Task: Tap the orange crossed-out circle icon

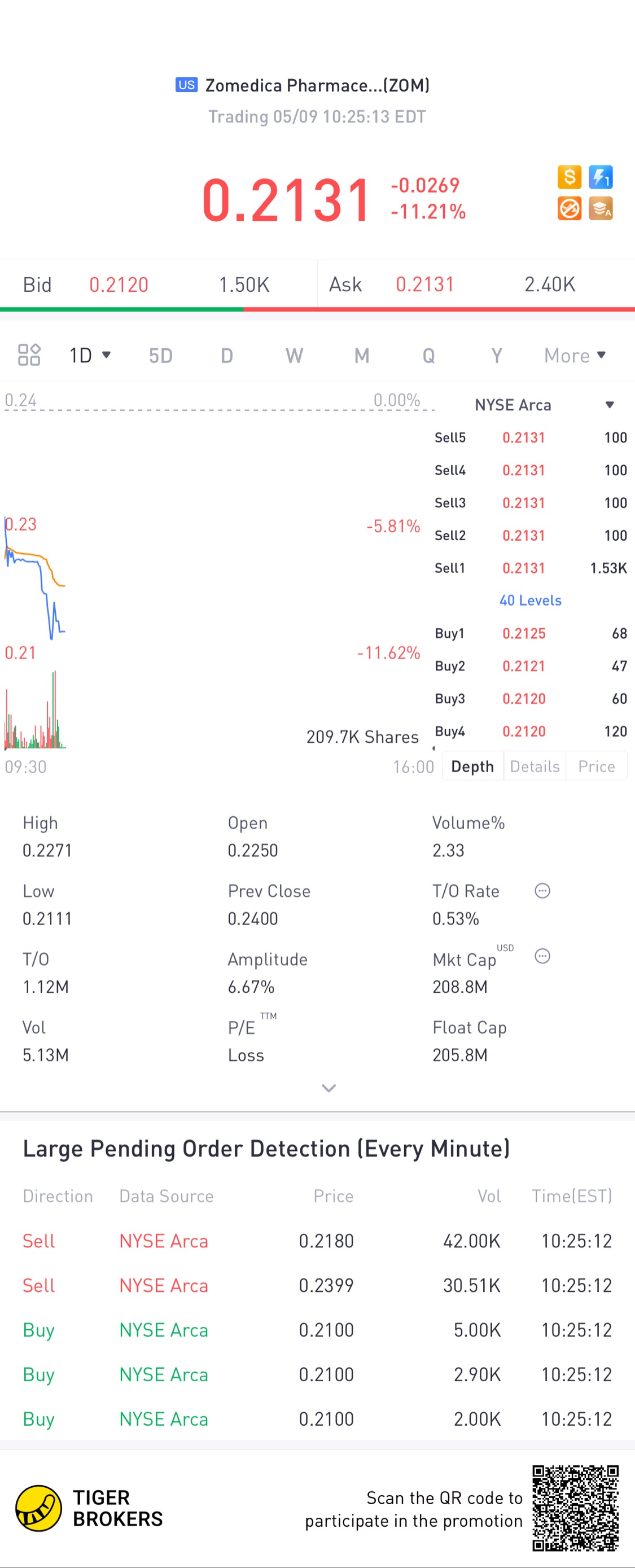Action: 570,209
